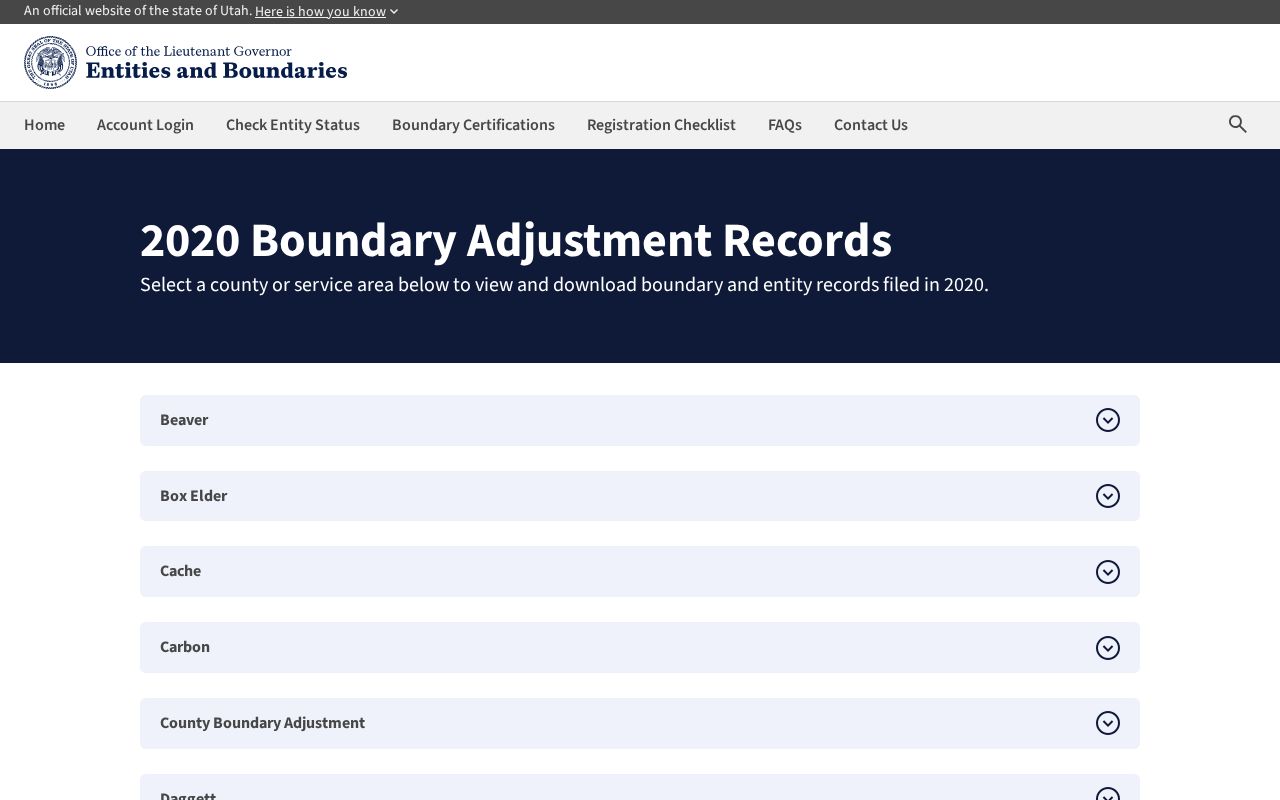
Task: Open the FAQs page
Action: 785,125
